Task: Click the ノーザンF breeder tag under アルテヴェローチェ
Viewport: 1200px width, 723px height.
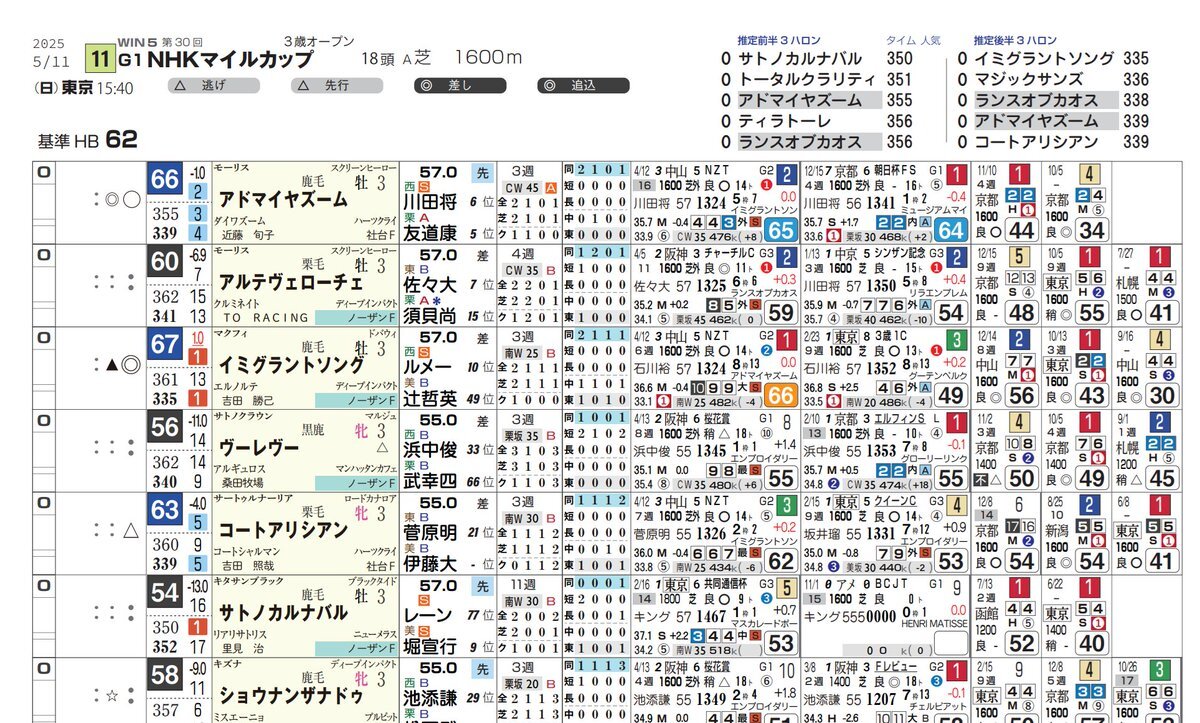Action: [x=356, y=317]
